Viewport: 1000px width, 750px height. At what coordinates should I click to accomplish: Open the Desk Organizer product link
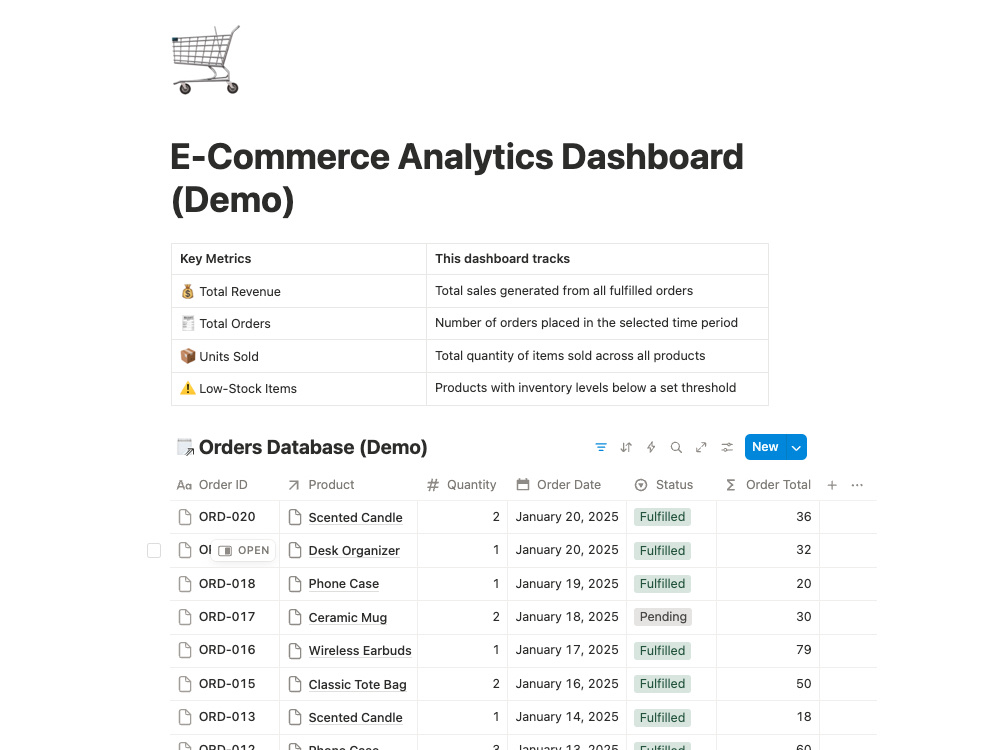pyautogui.click(x=354, y=550)
